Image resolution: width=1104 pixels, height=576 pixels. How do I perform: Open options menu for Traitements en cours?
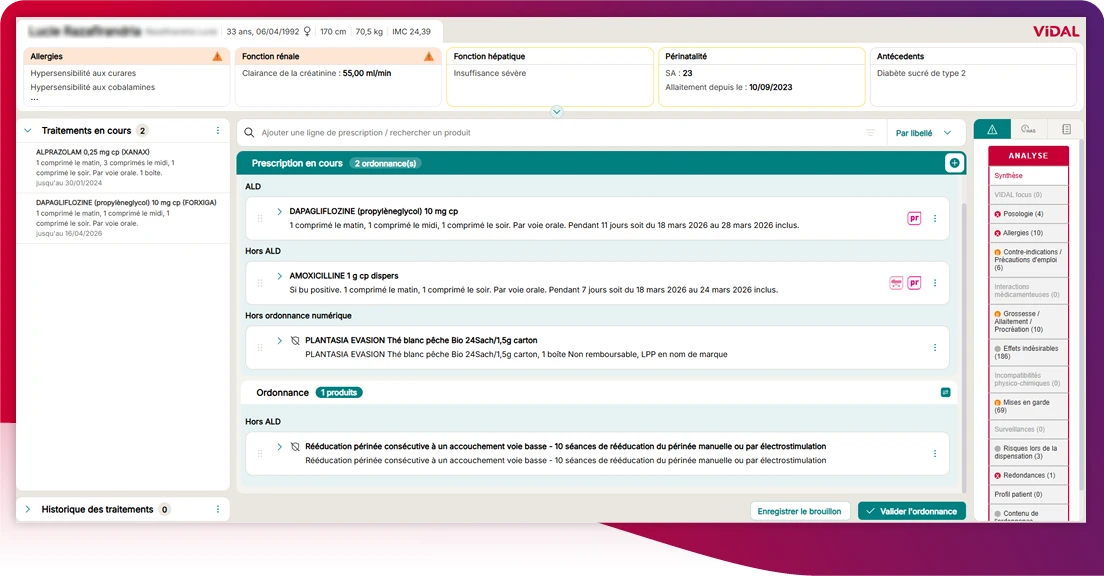218,131
